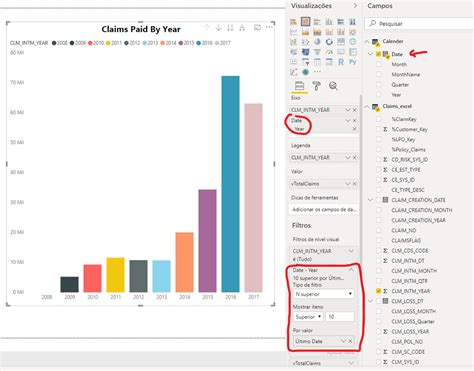
Task: Check the Quarter field checkbox
Action: [378, 85]
